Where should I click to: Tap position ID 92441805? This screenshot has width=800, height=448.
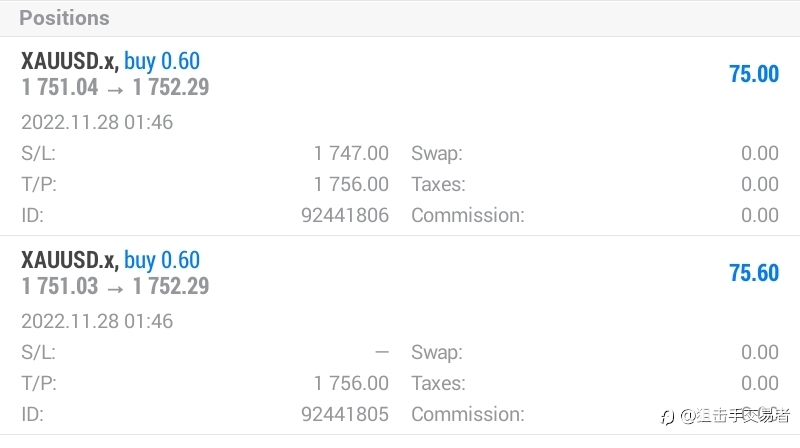[x=345, y=414]
